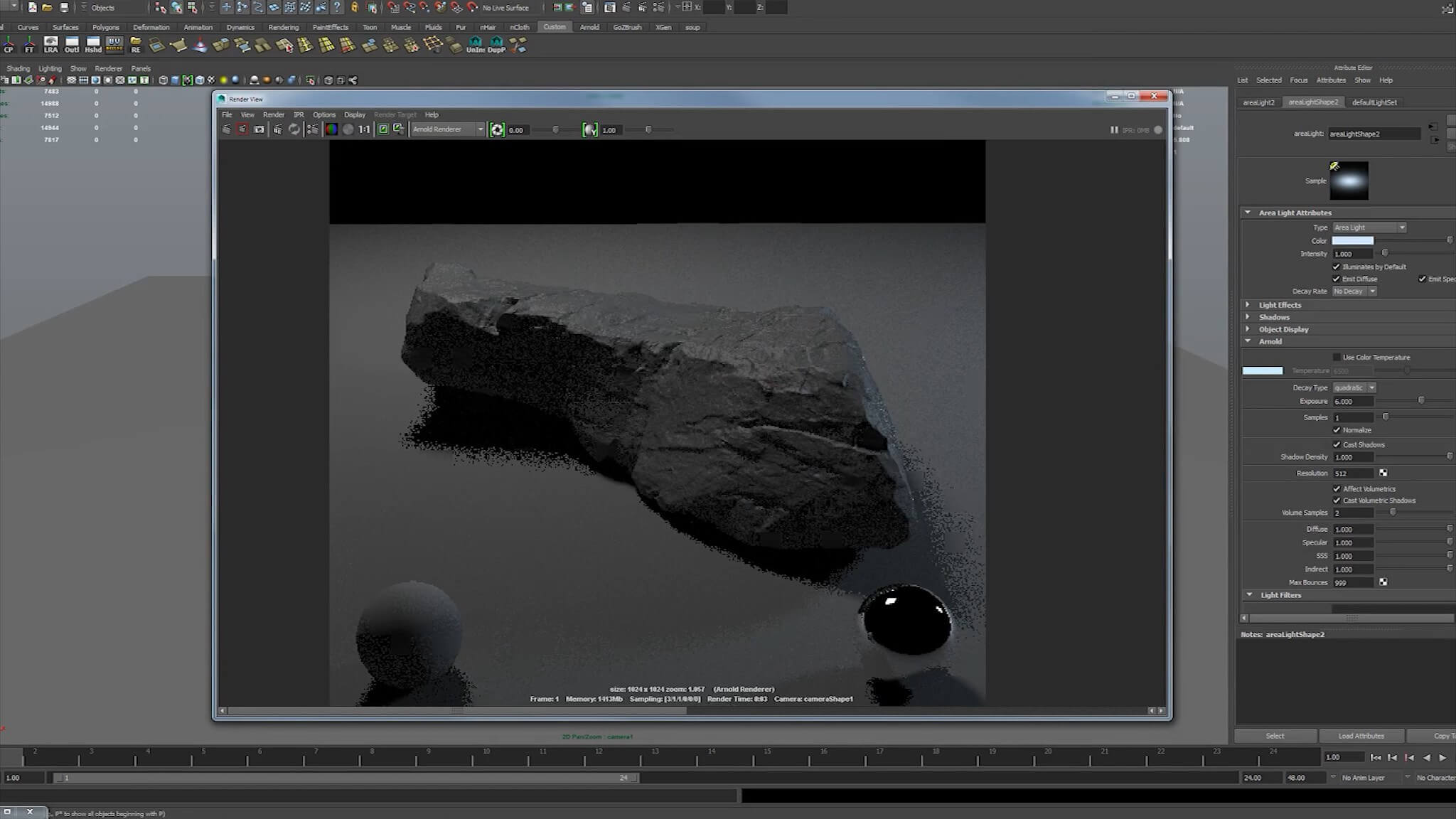This screenshot has height=819, width=1456.
Task: Switch to the areaLight2 tab
Action: [x=1258, y=102]
